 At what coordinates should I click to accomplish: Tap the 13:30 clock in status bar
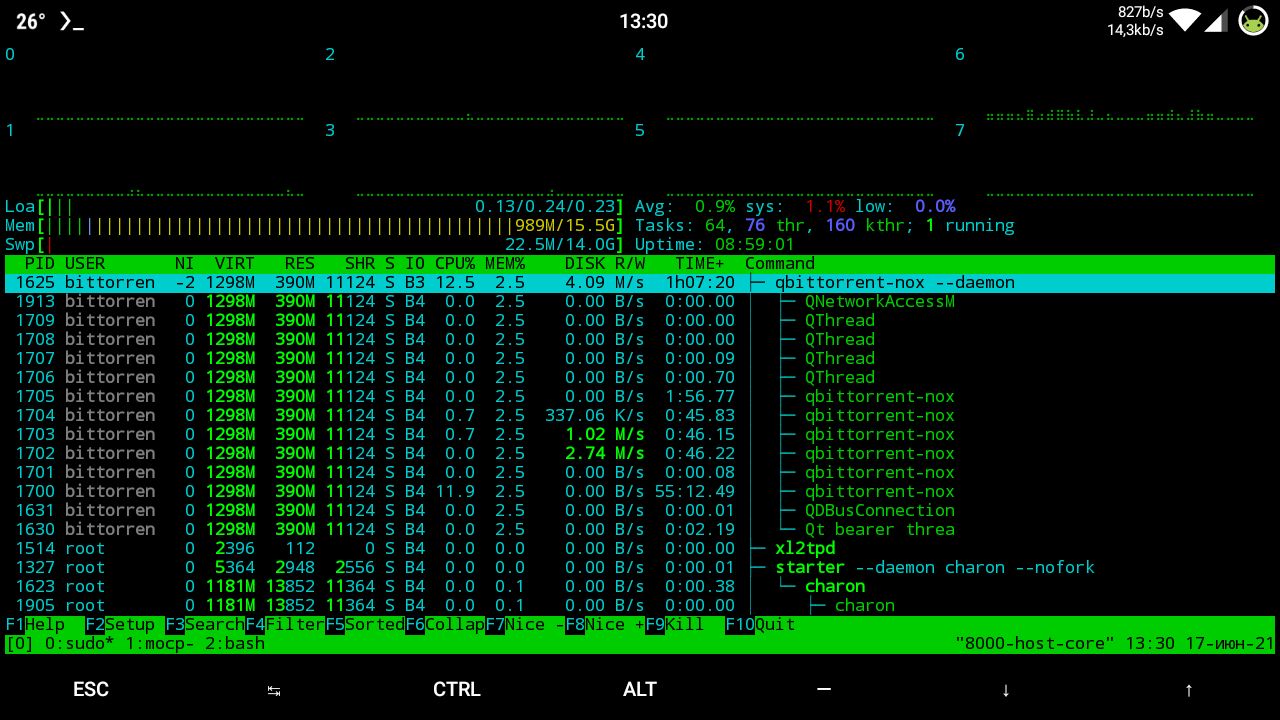[x=643, y=21]
